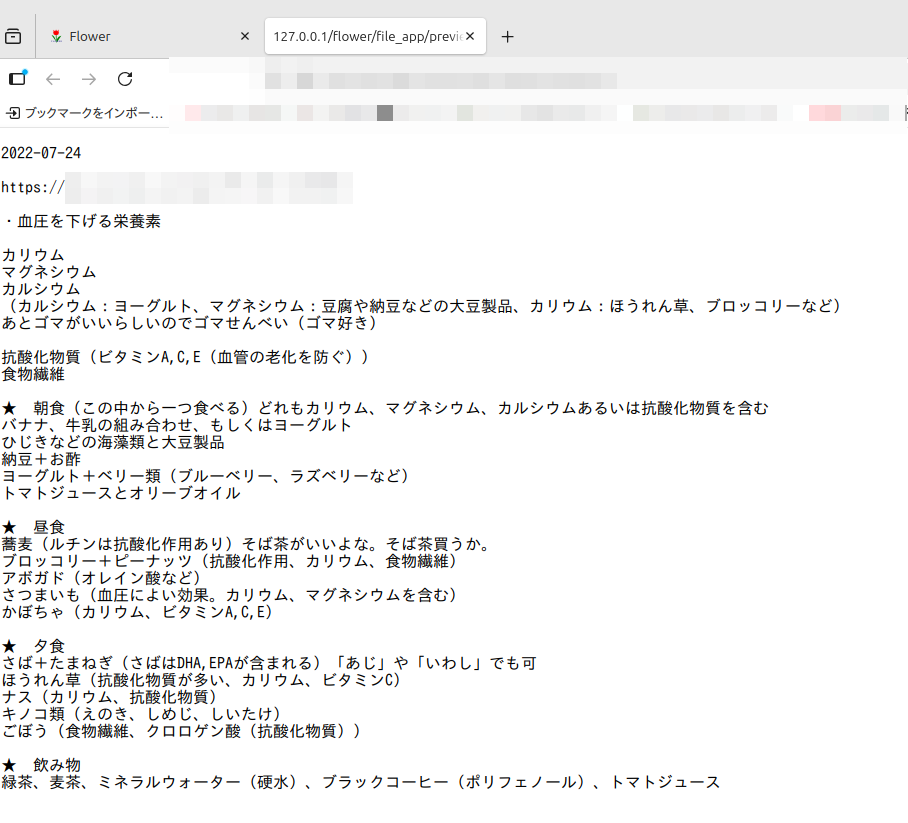Select the 127.0.0.1/flower/file_app preview tab

coord(365,37)
